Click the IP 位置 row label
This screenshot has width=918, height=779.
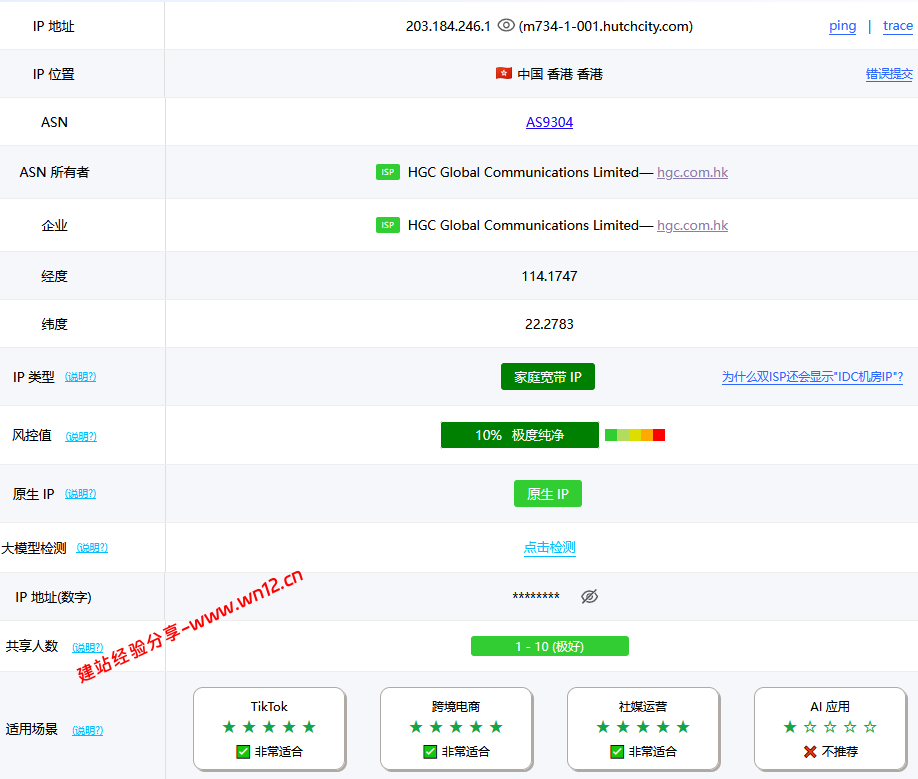[54, 74]
